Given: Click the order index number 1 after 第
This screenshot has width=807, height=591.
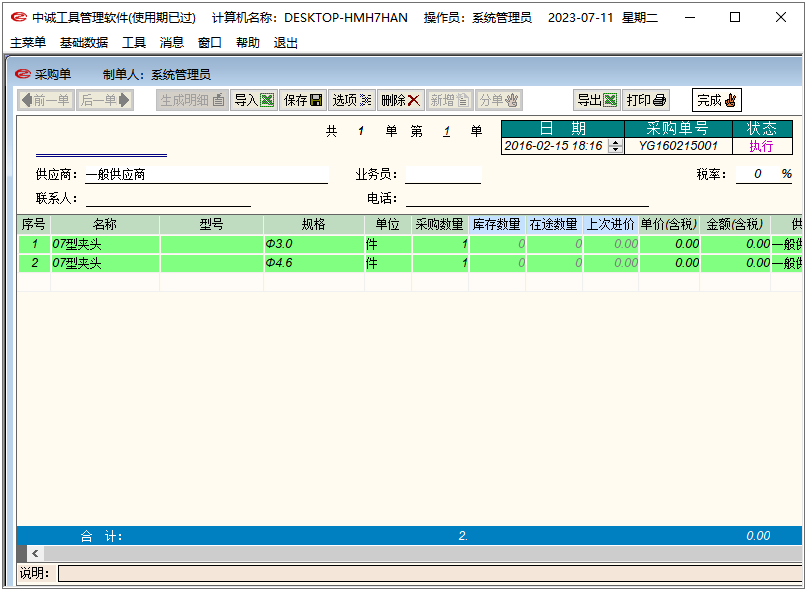Looking at the screenshot, I should (x=447, y=132).
